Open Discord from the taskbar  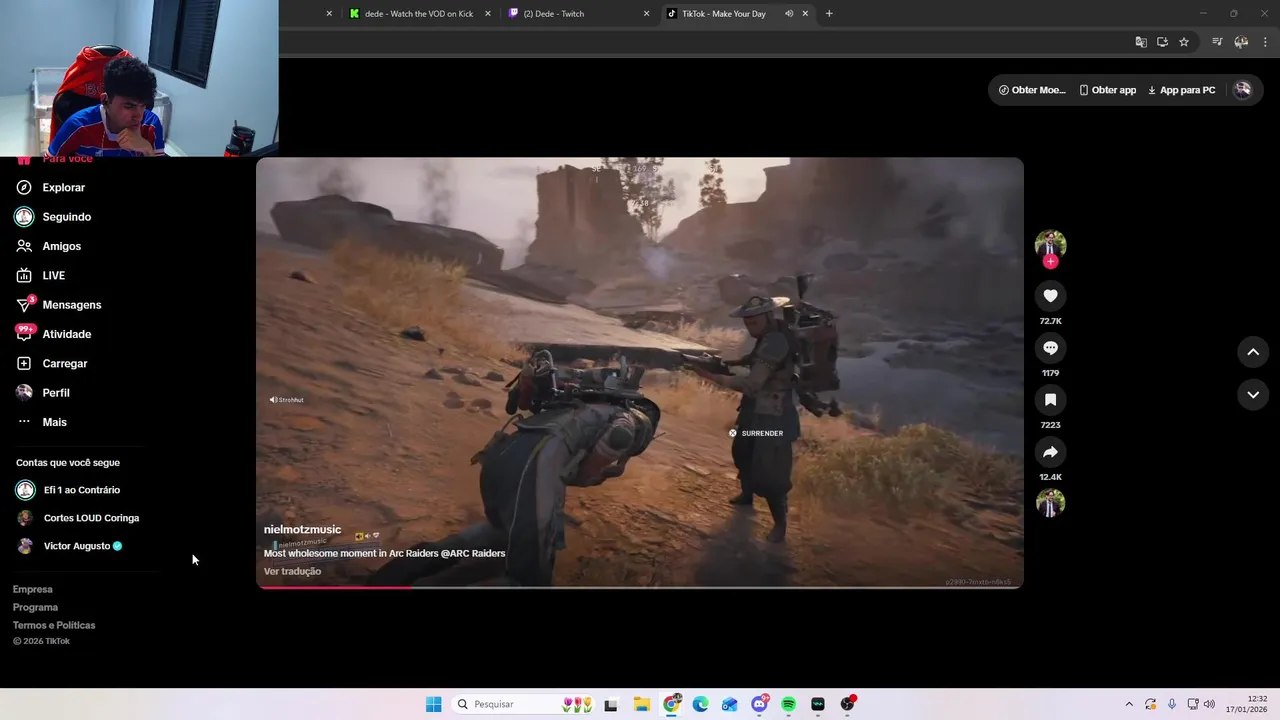point(760,704)
